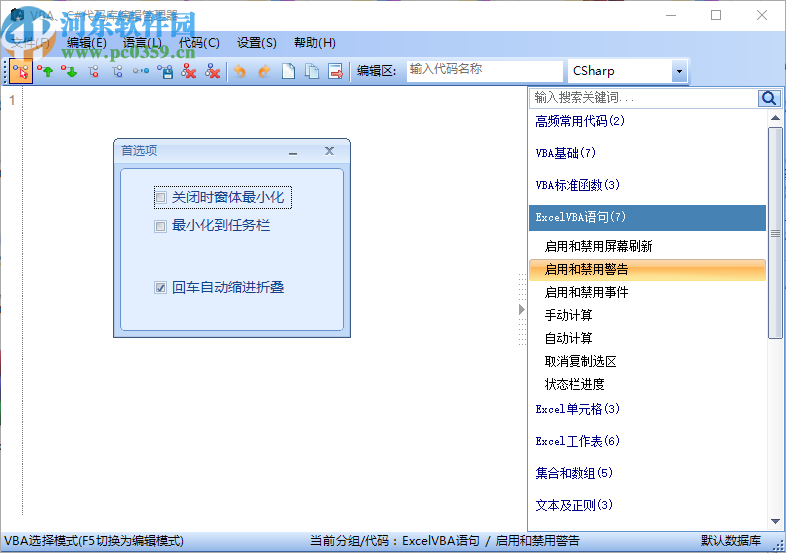Click the toolbar drag grip handle
The width and height of the screenshot is (786, 553).
tap(5, 71)
